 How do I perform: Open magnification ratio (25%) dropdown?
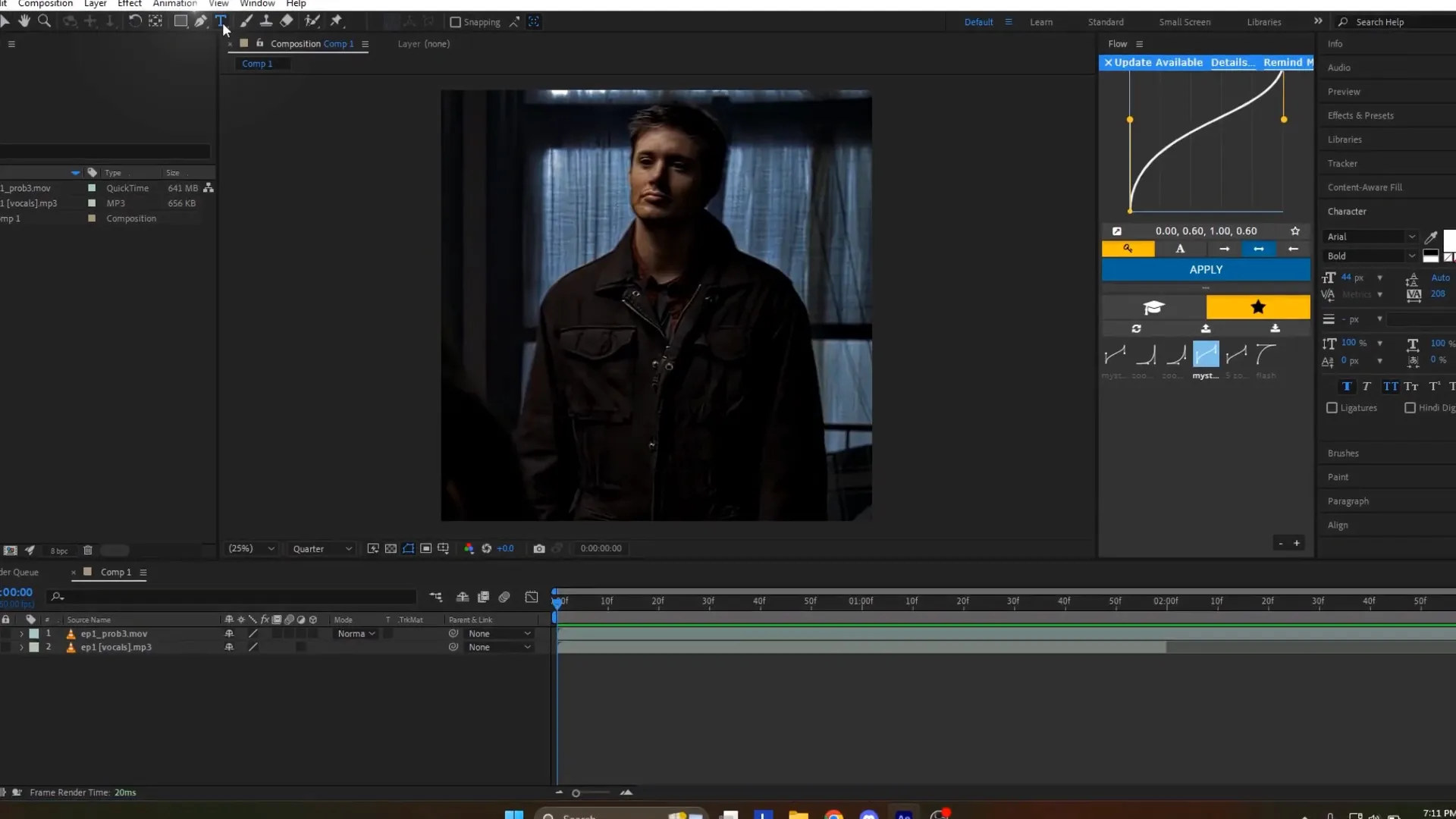251,549
